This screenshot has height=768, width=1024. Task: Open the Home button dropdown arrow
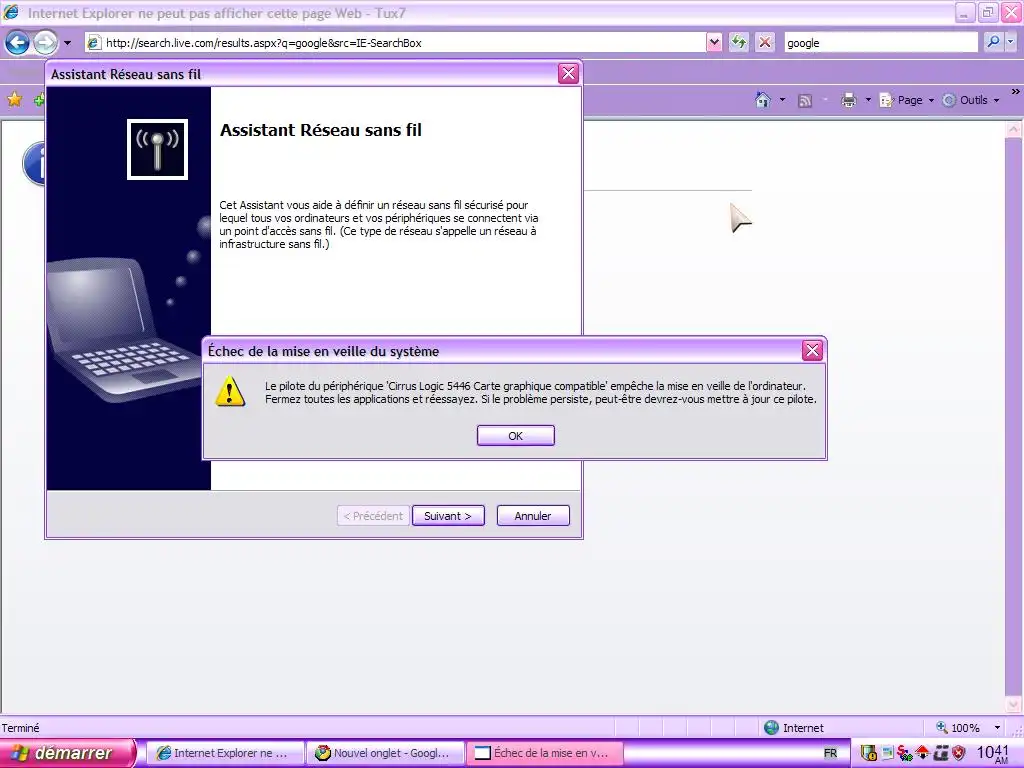click(x=782, y=100)
